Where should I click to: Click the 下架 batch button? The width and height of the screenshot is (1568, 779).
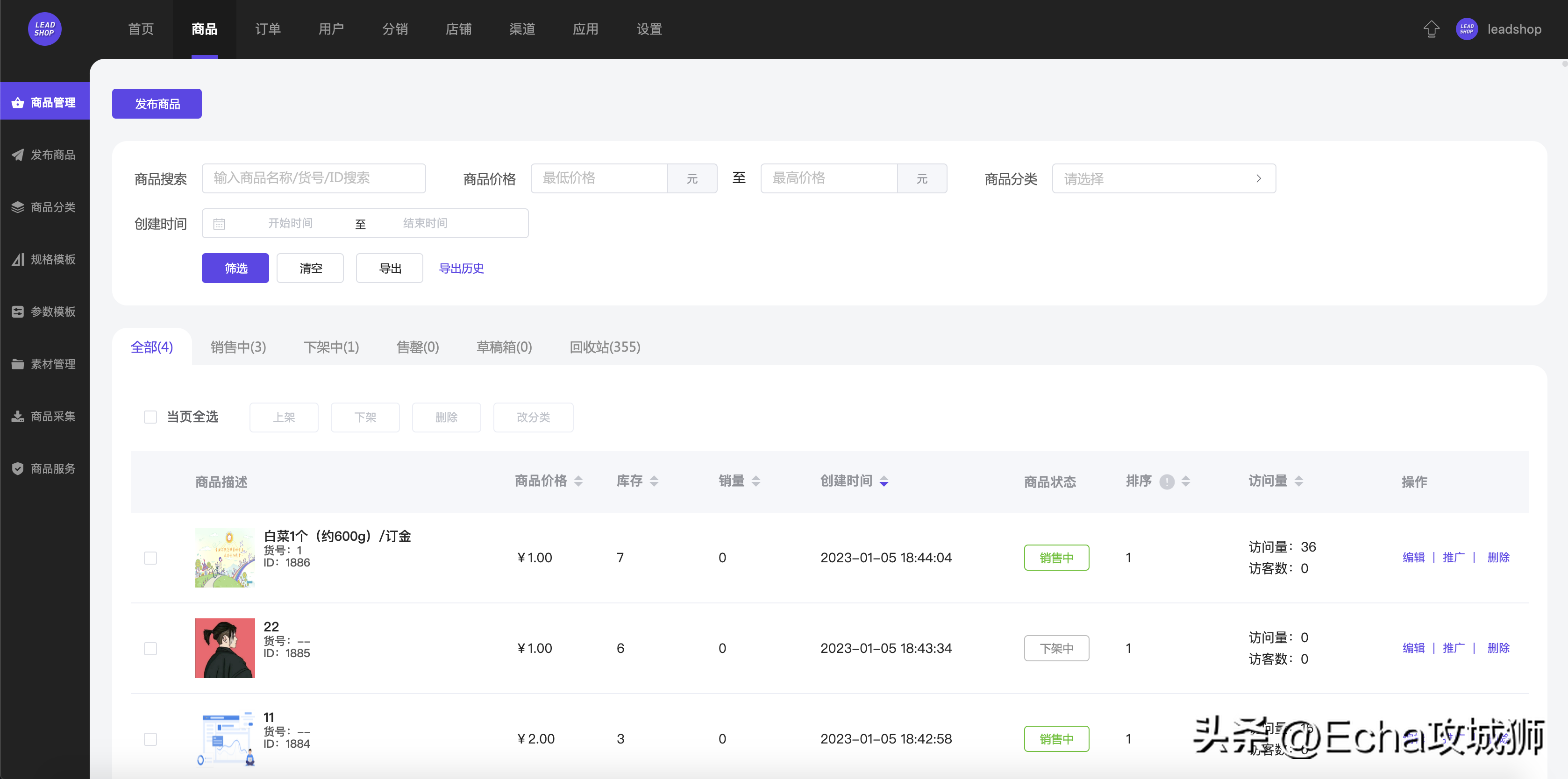point(365,417)
